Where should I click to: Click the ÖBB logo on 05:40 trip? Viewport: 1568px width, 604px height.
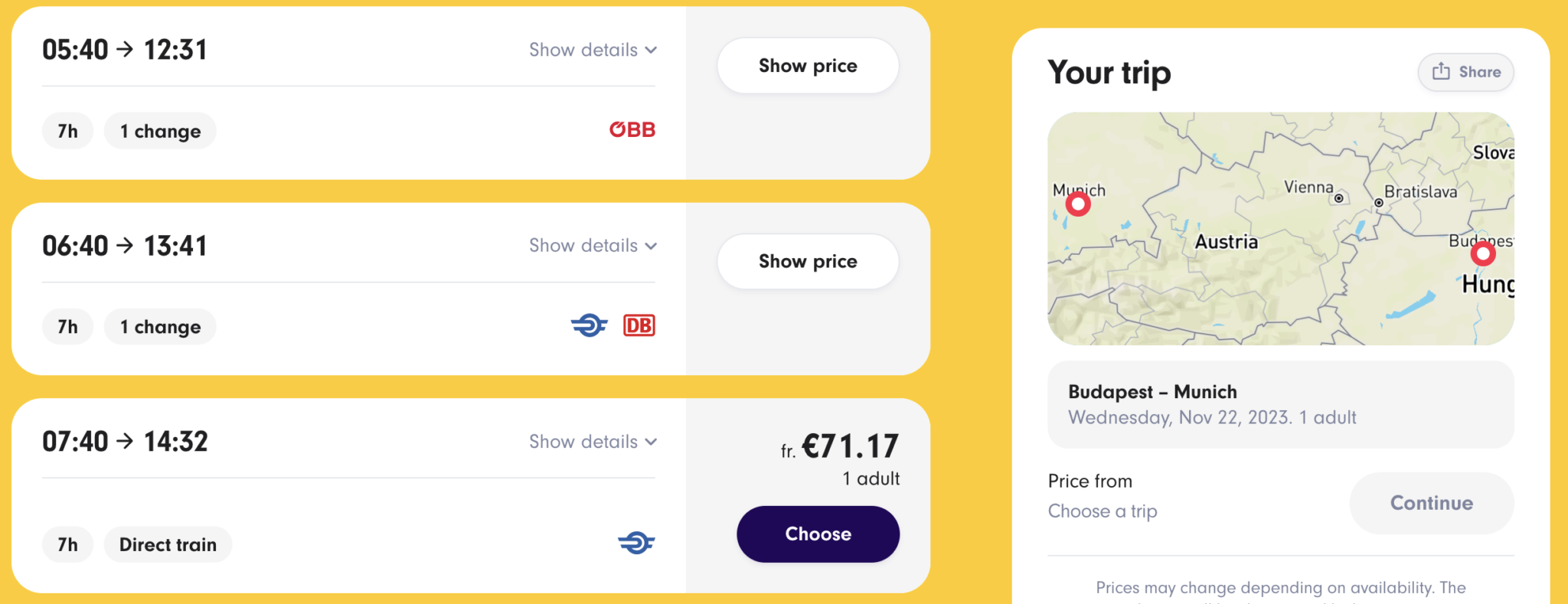632,130
